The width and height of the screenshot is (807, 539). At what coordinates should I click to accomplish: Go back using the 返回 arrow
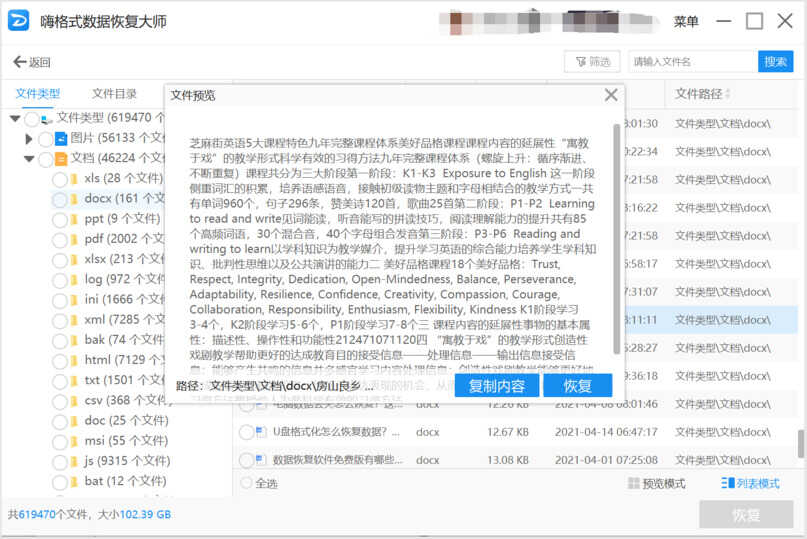point(32,62)
